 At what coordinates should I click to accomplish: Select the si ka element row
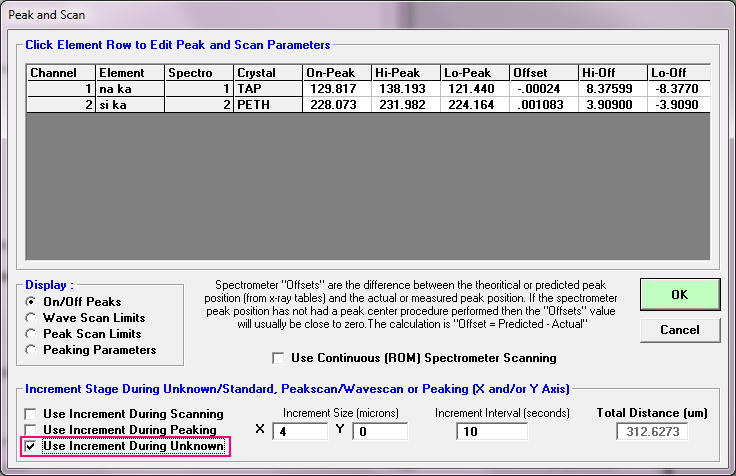(x=130, y=104)
